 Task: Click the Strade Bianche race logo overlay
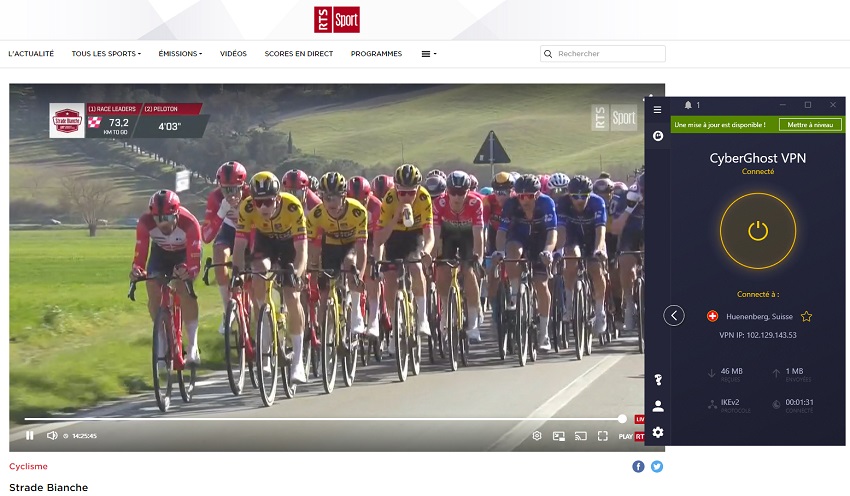[67, 120]
